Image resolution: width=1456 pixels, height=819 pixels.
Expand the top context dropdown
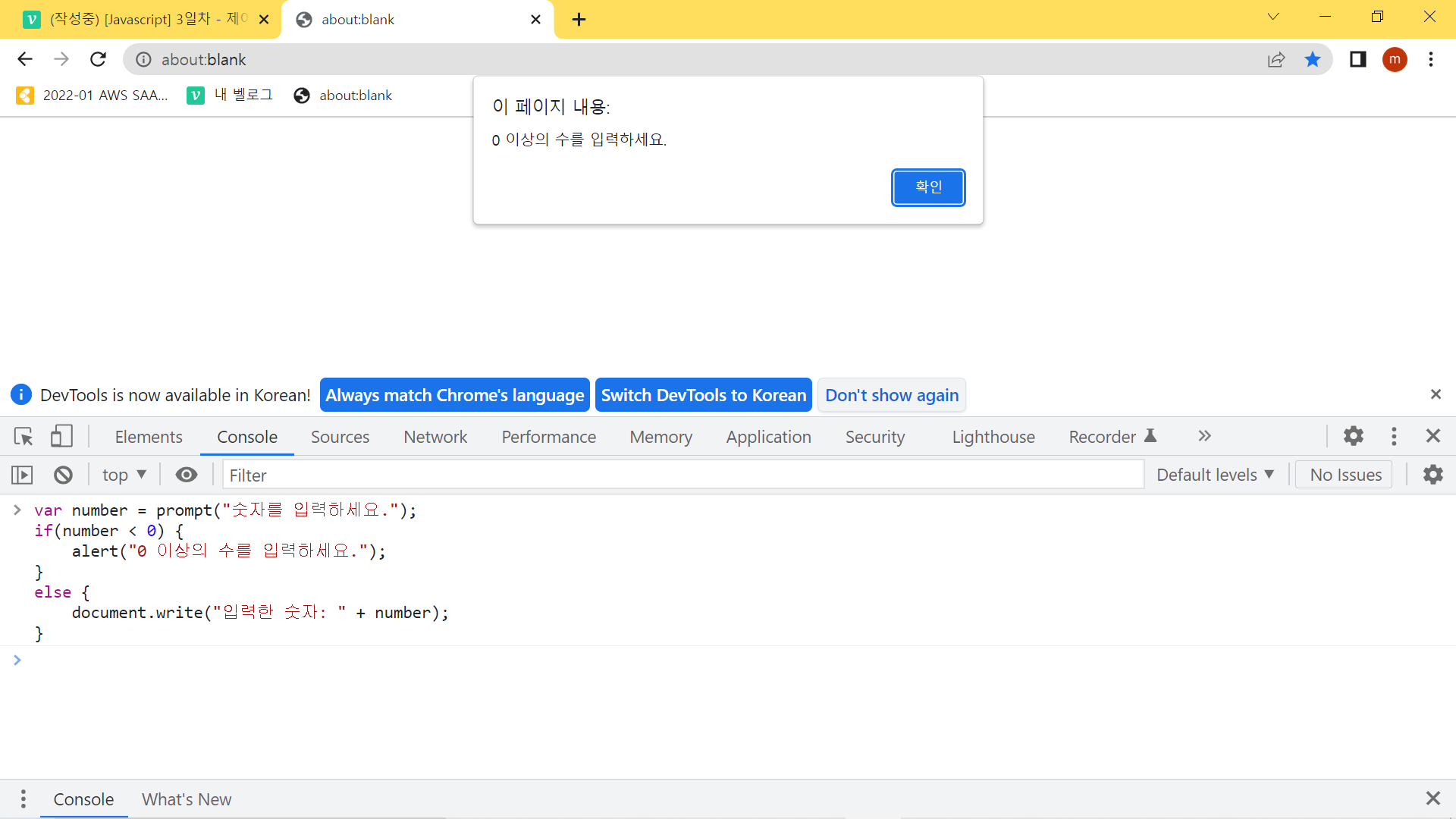124,475
